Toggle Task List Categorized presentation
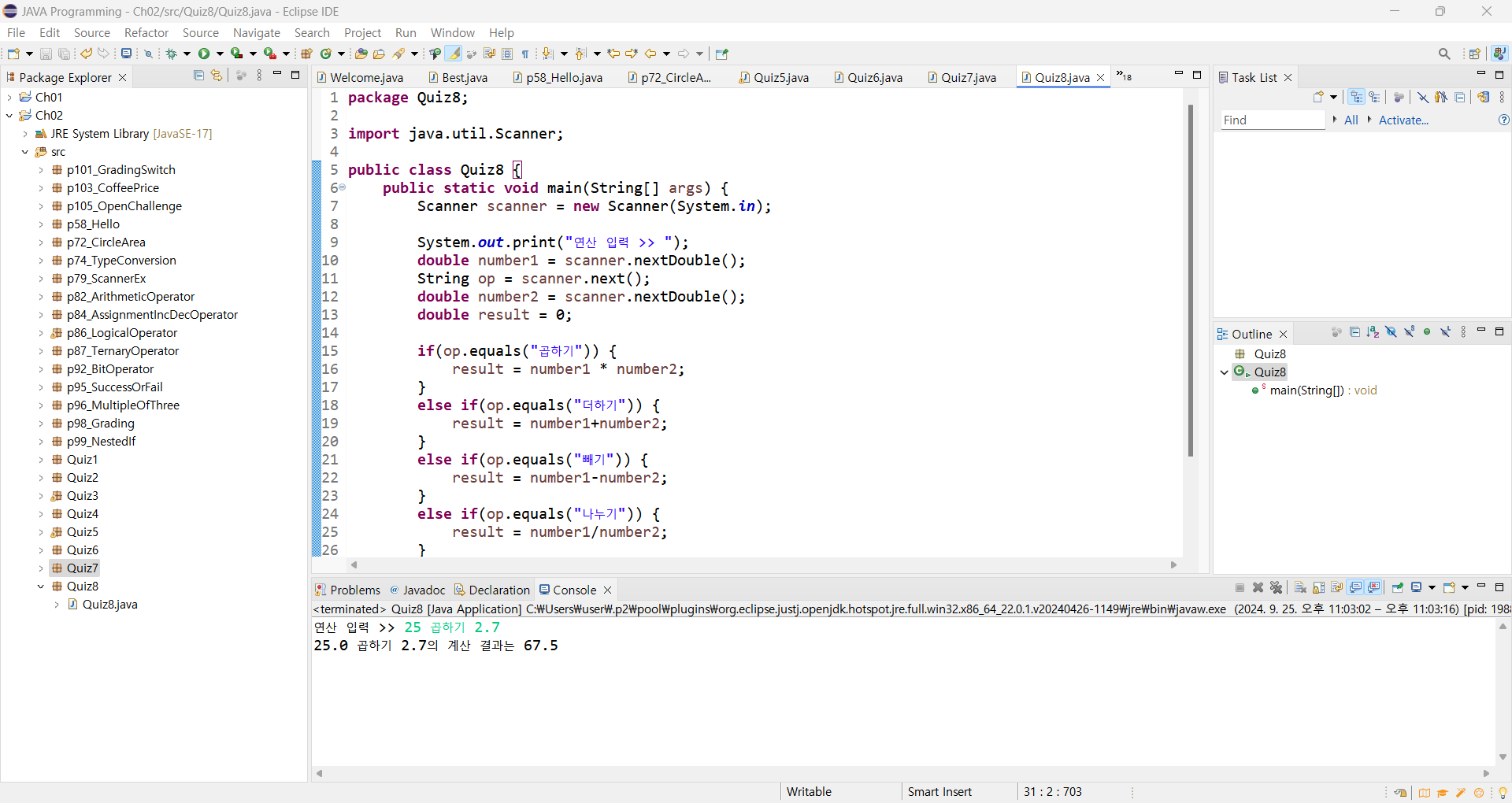This screenshot has width=1512, height=803. click(1356, 97)
